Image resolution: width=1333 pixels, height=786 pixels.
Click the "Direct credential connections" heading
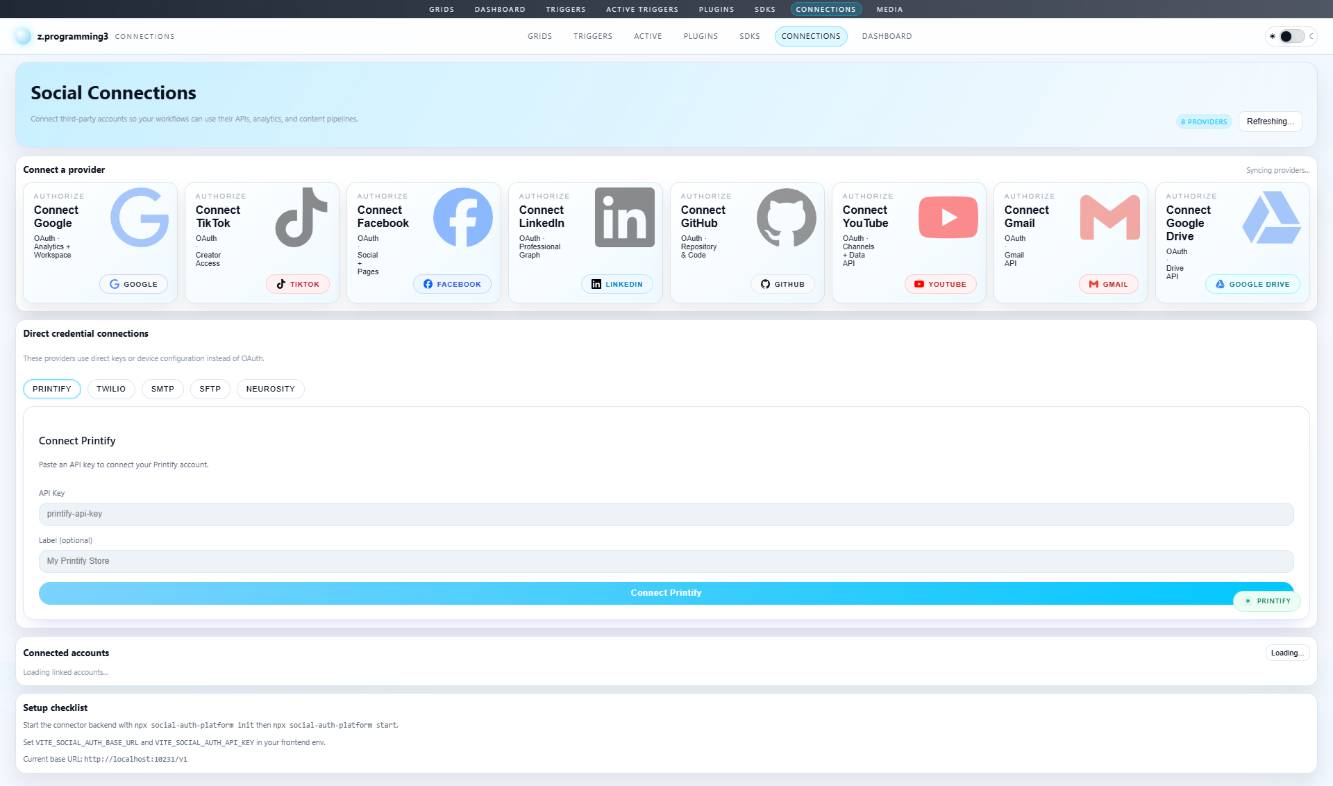[x=86, y=333]
